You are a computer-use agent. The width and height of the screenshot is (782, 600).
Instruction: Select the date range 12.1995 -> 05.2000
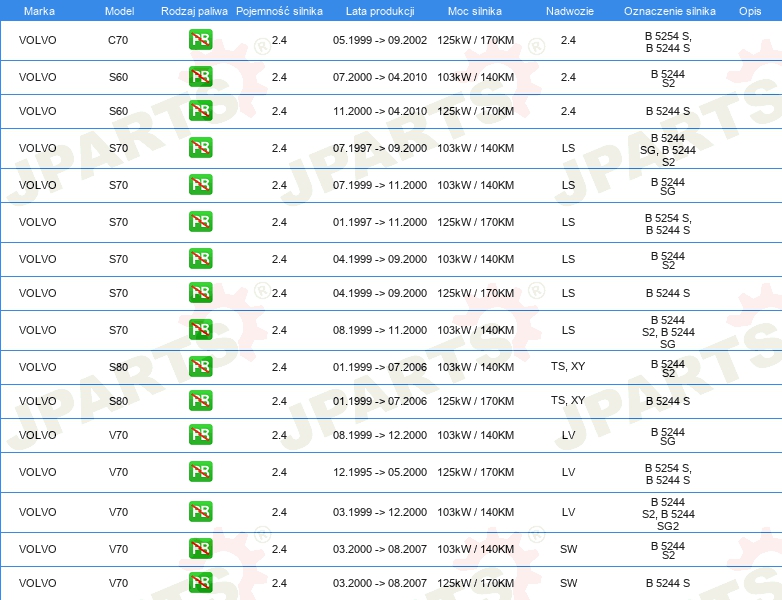coord(380,471)
